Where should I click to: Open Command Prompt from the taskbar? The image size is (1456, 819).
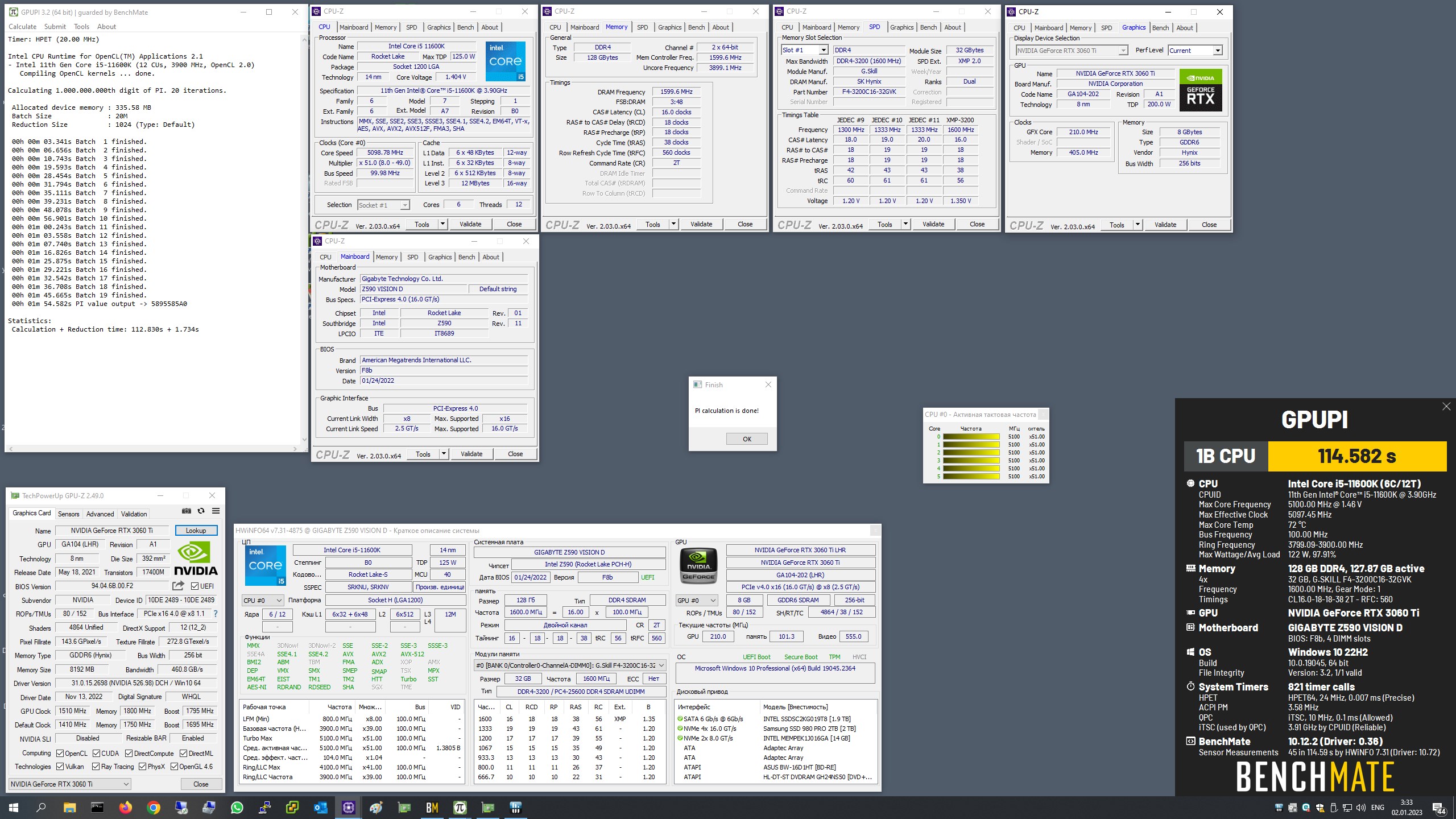[97, 808]
